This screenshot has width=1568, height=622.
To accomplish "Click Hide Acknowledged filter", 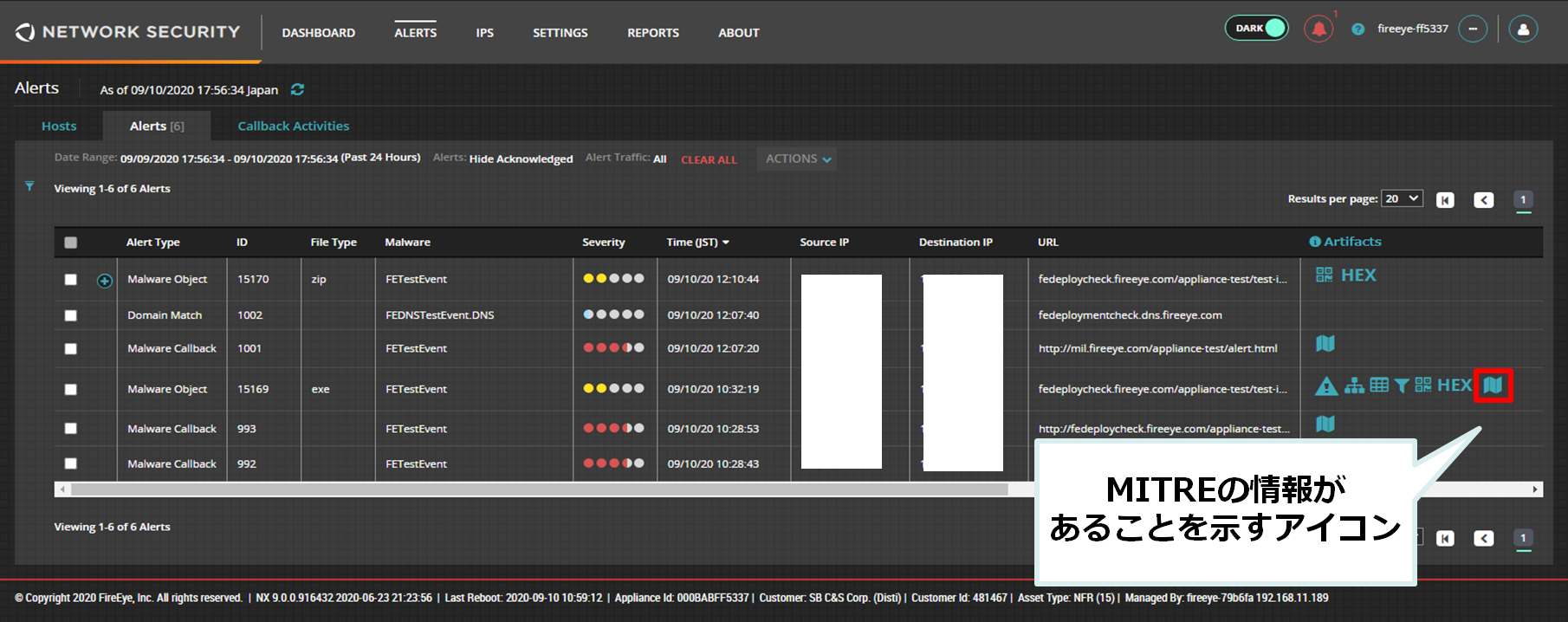I will click(521, 159).
